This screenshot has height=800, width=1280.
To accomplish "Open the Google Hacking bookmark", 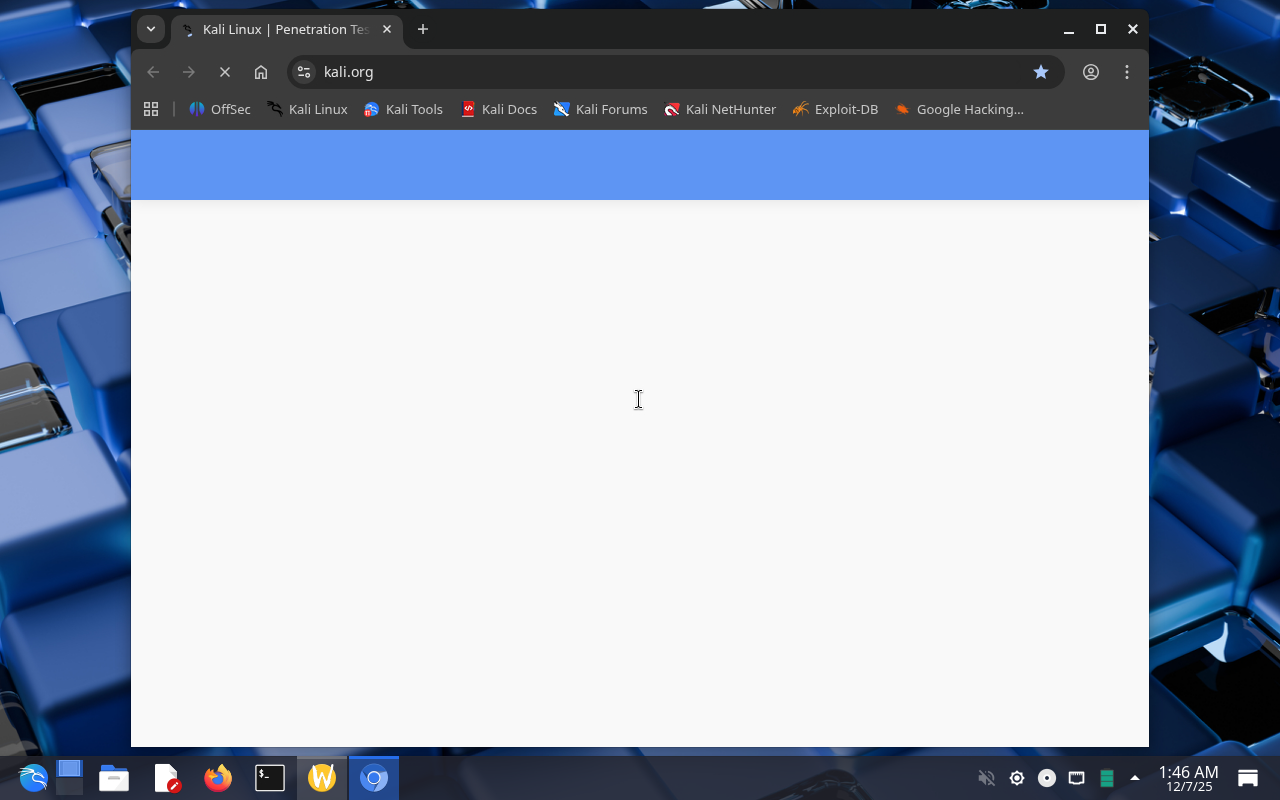I will click(x=959, y=109).
